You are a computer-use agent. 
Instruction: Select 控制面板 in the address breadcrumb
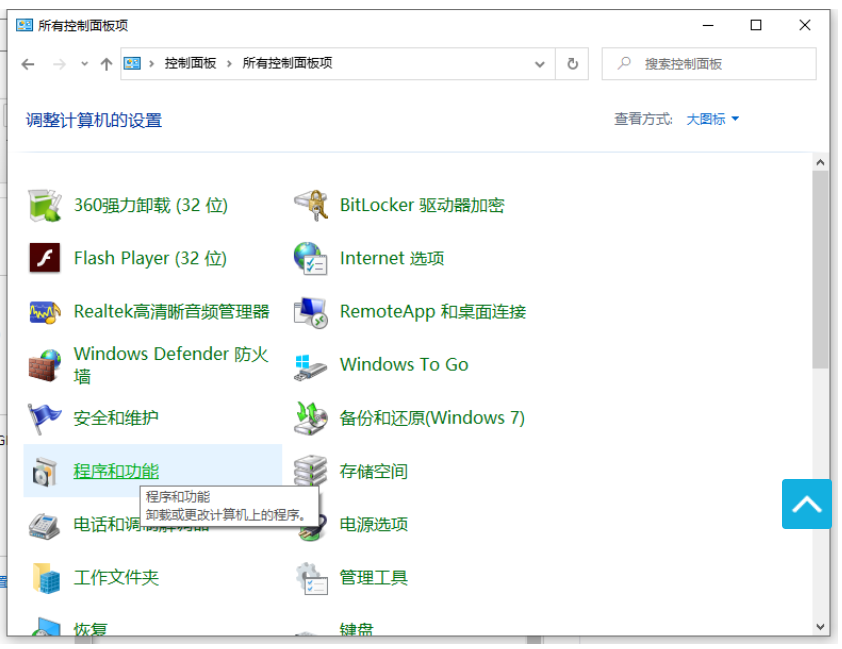tap(190, 63)
